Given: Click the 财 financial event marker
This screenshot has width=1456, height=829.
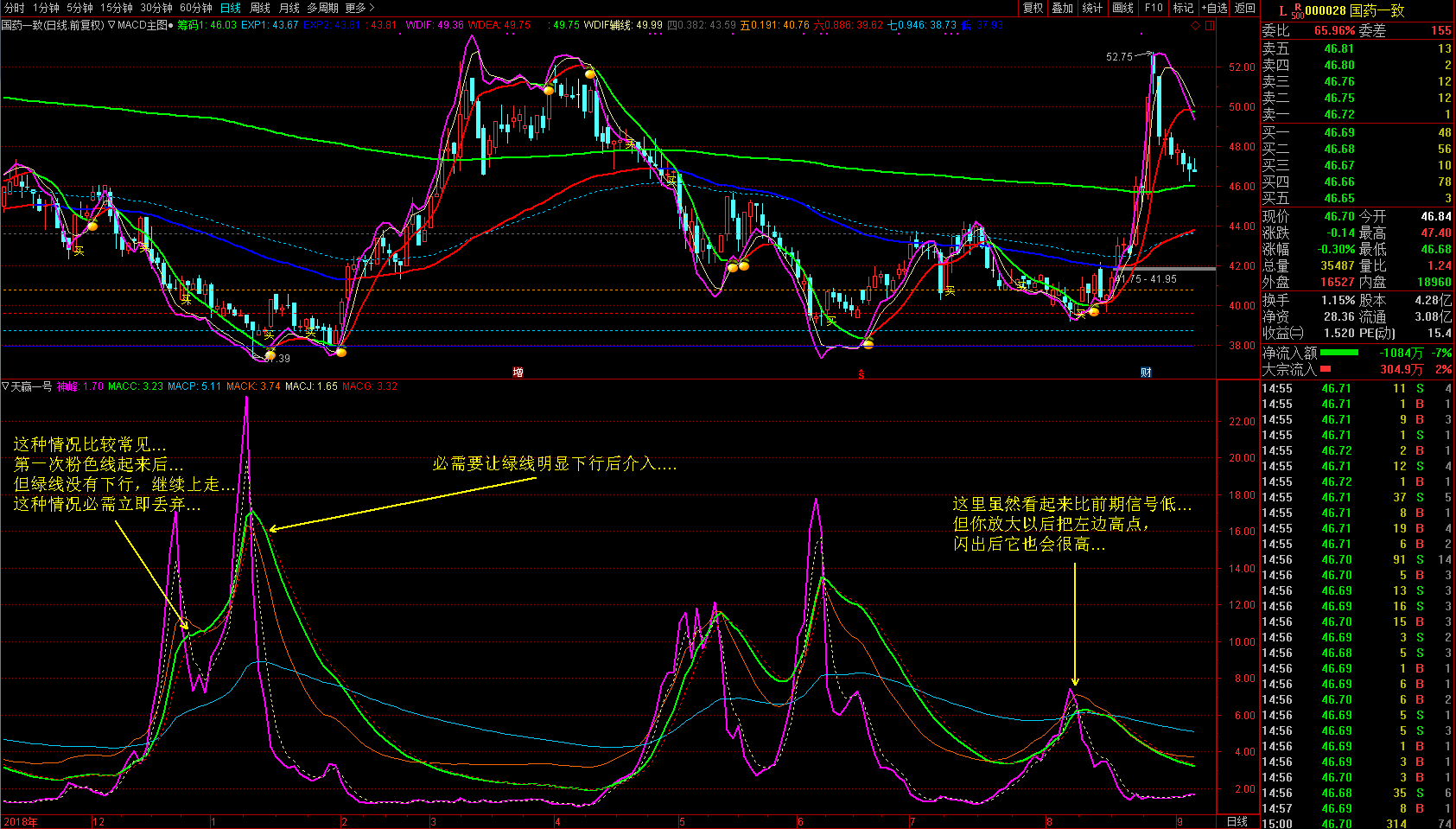Looking at the screenshot, I should tap(1146, 373).
